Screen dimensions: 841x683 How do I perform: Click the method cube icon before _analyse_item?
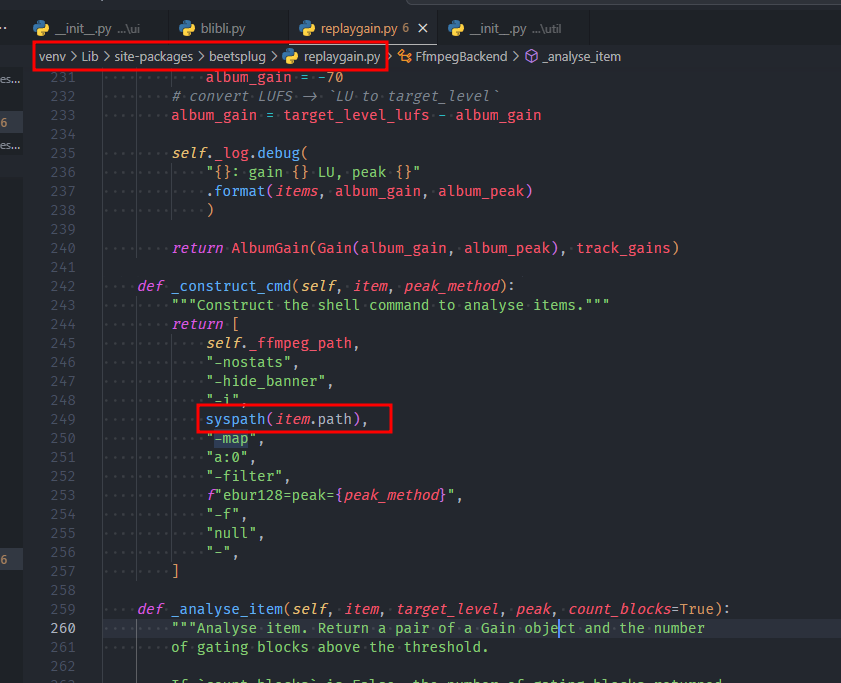click(531, 56)
